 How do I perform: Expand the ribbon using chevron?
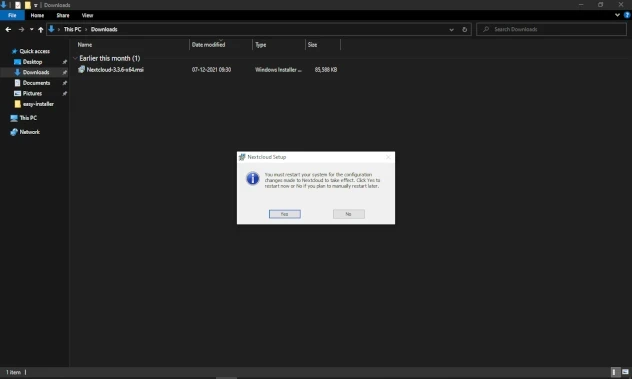(617, 15)
